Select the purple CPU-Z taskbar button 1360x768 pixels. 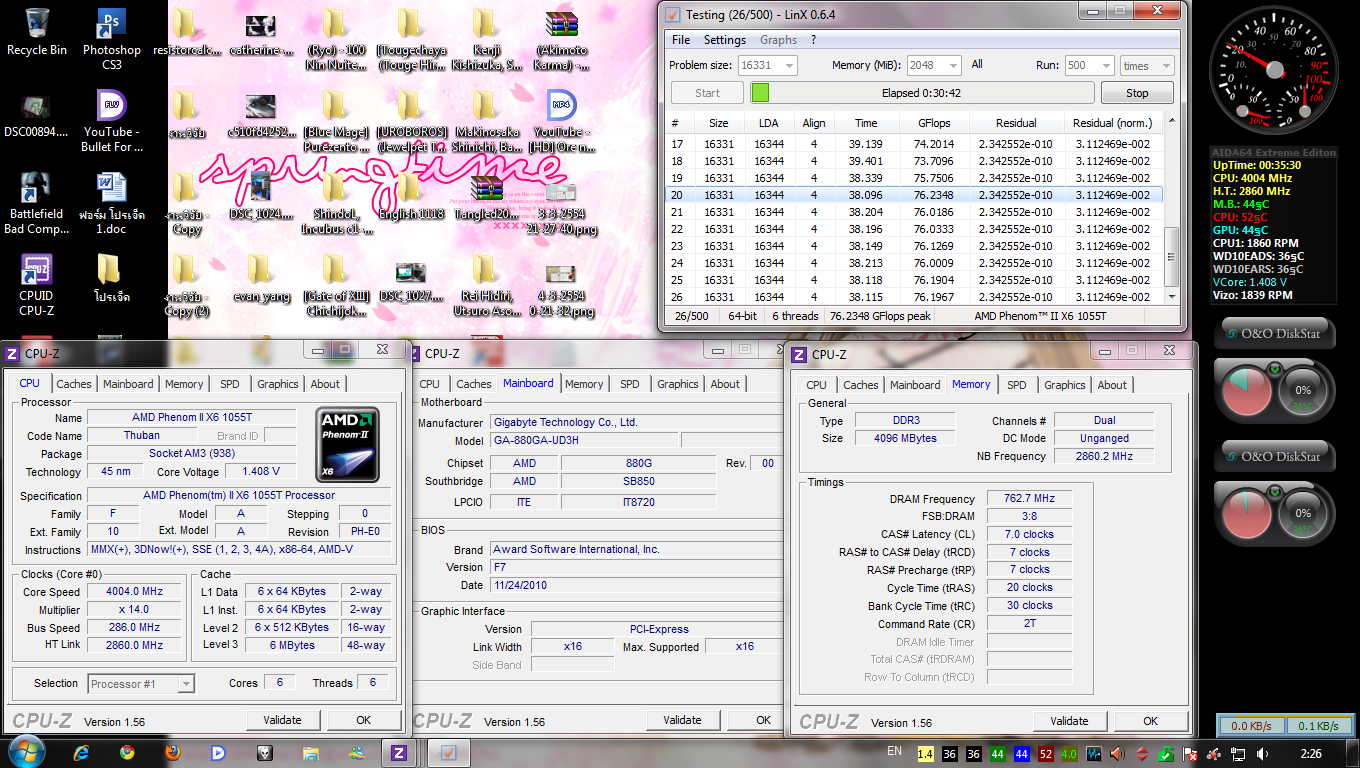point(399,752)
